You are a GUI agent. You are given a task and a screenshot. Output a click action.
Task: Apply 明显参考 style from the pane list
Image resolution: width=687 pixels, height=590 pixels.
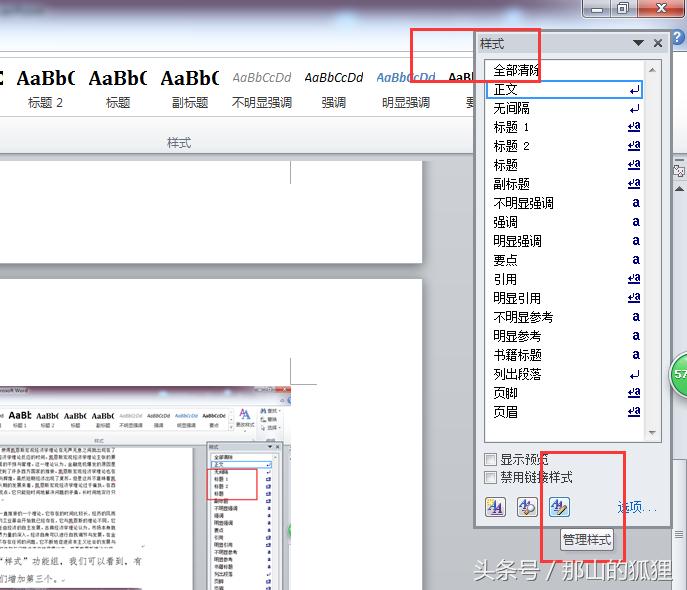(x=564, y=336)
